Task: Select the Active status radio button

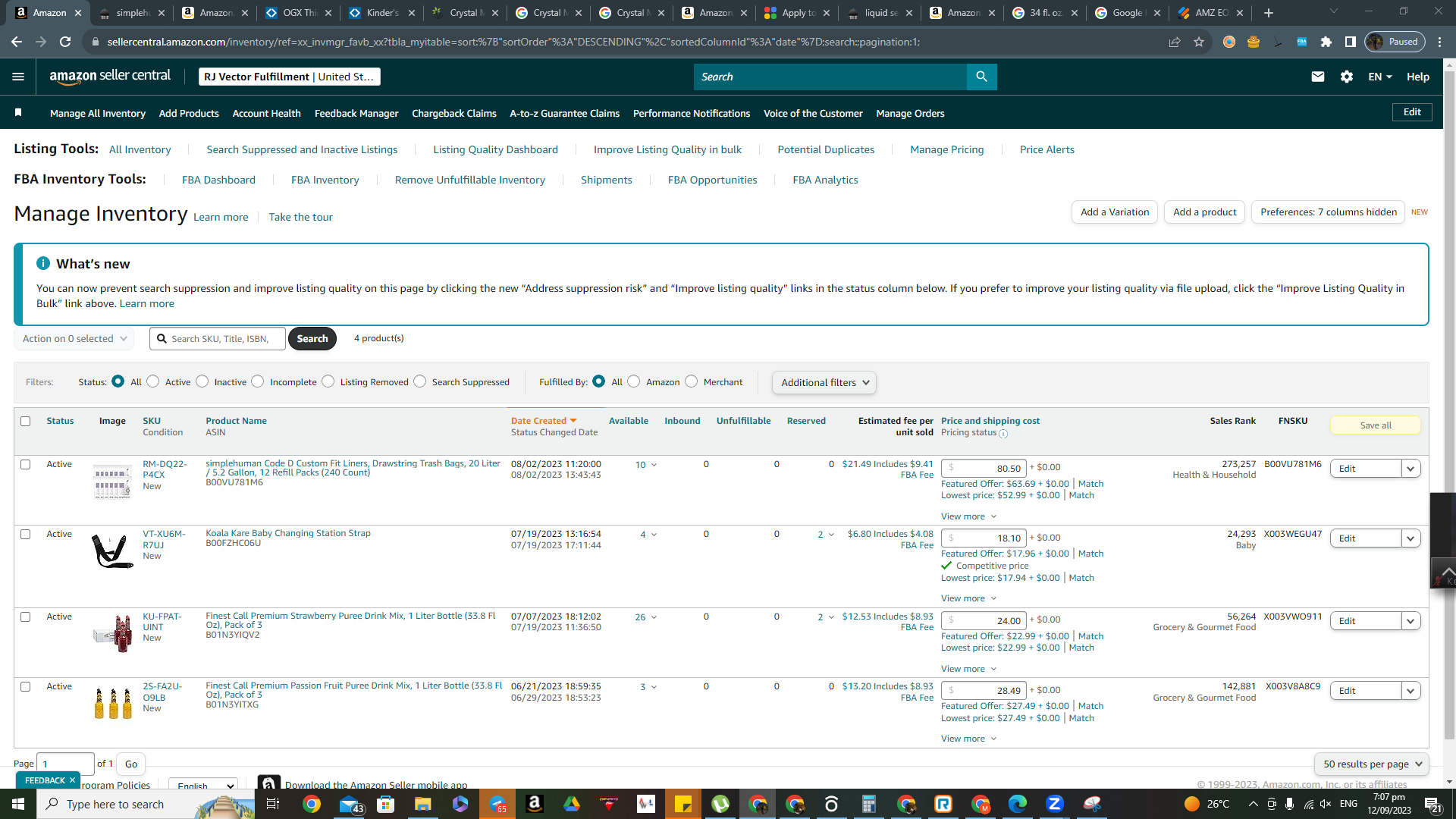Action: [x=153, y=381]
